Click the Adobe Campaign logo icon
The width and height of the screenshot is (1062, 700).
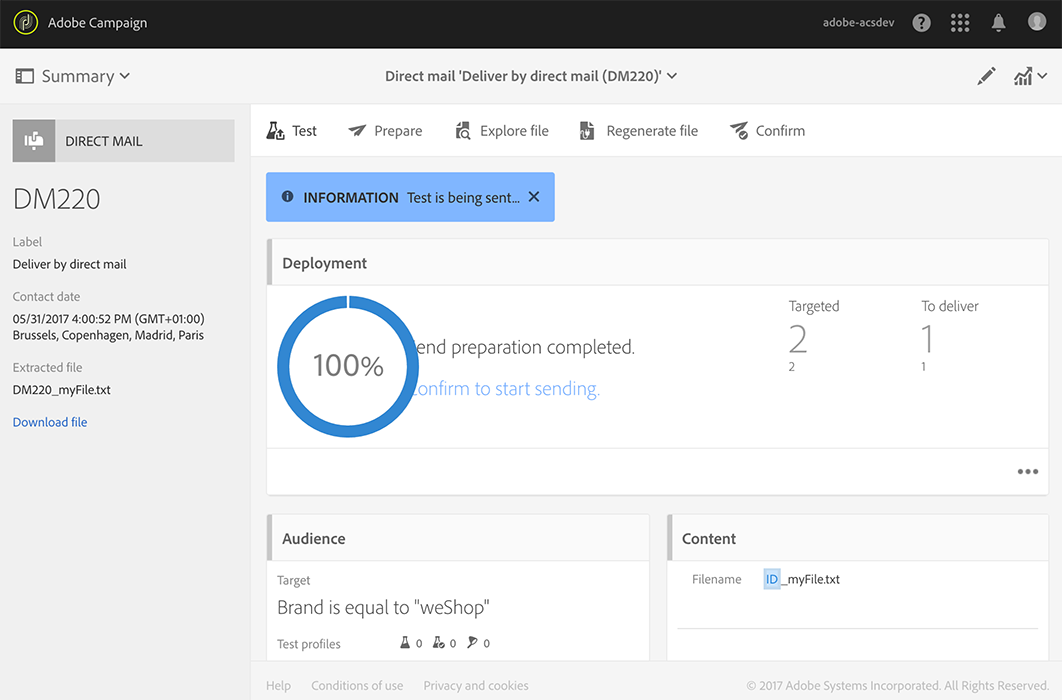click(26, 23)
